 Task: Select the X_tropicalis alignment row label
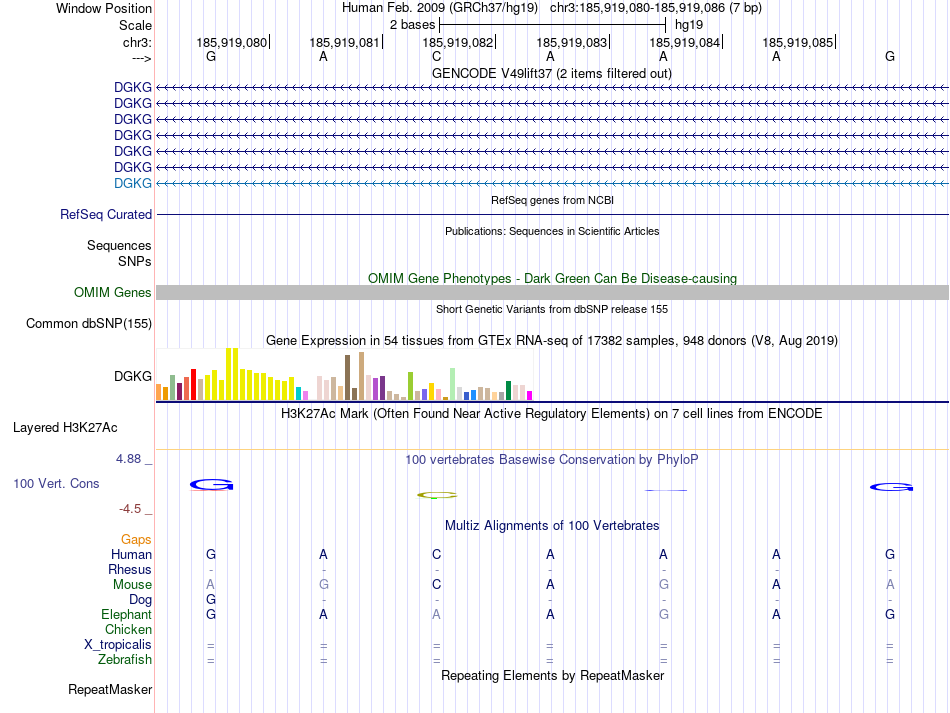coord(118,645)
